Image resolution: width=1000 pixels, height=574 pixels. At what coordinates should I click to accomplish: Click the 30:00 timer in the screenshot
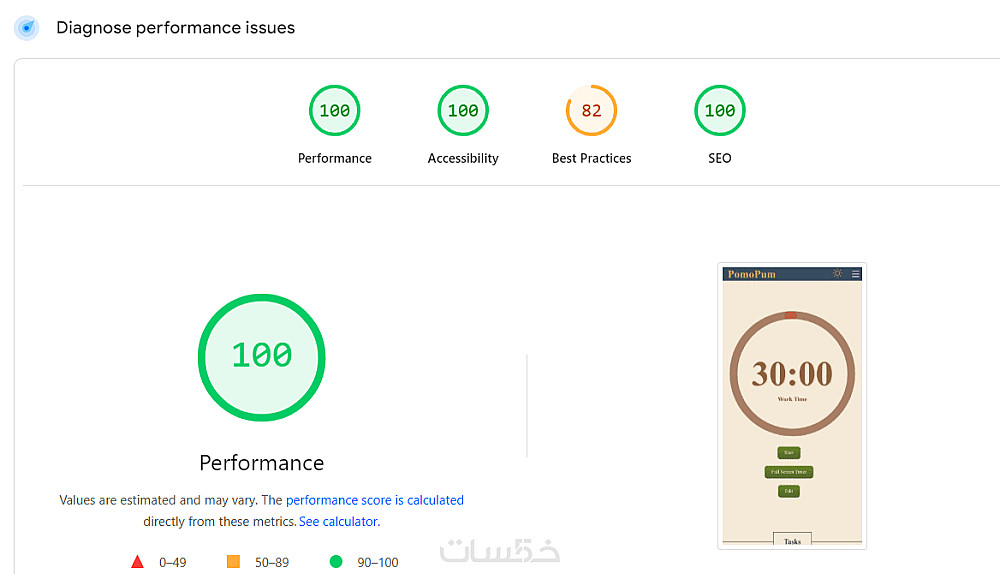click(792, 374)
